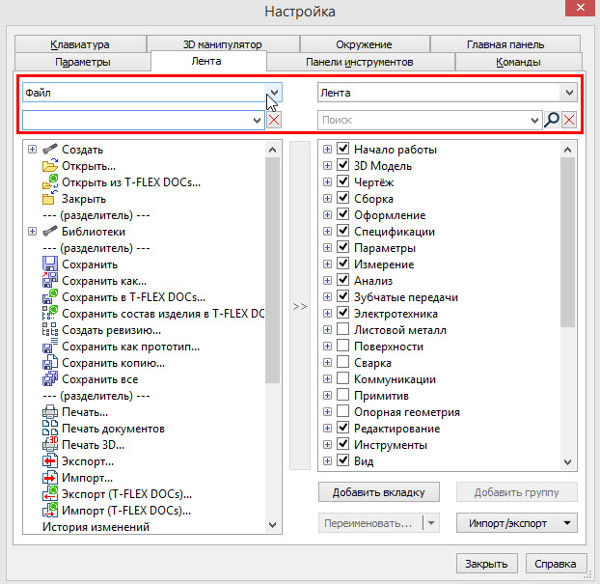Select the Зубчатые передачи tree row
Image resolution: width=600 pixels, height=584 pixels.
pos(406,297)
